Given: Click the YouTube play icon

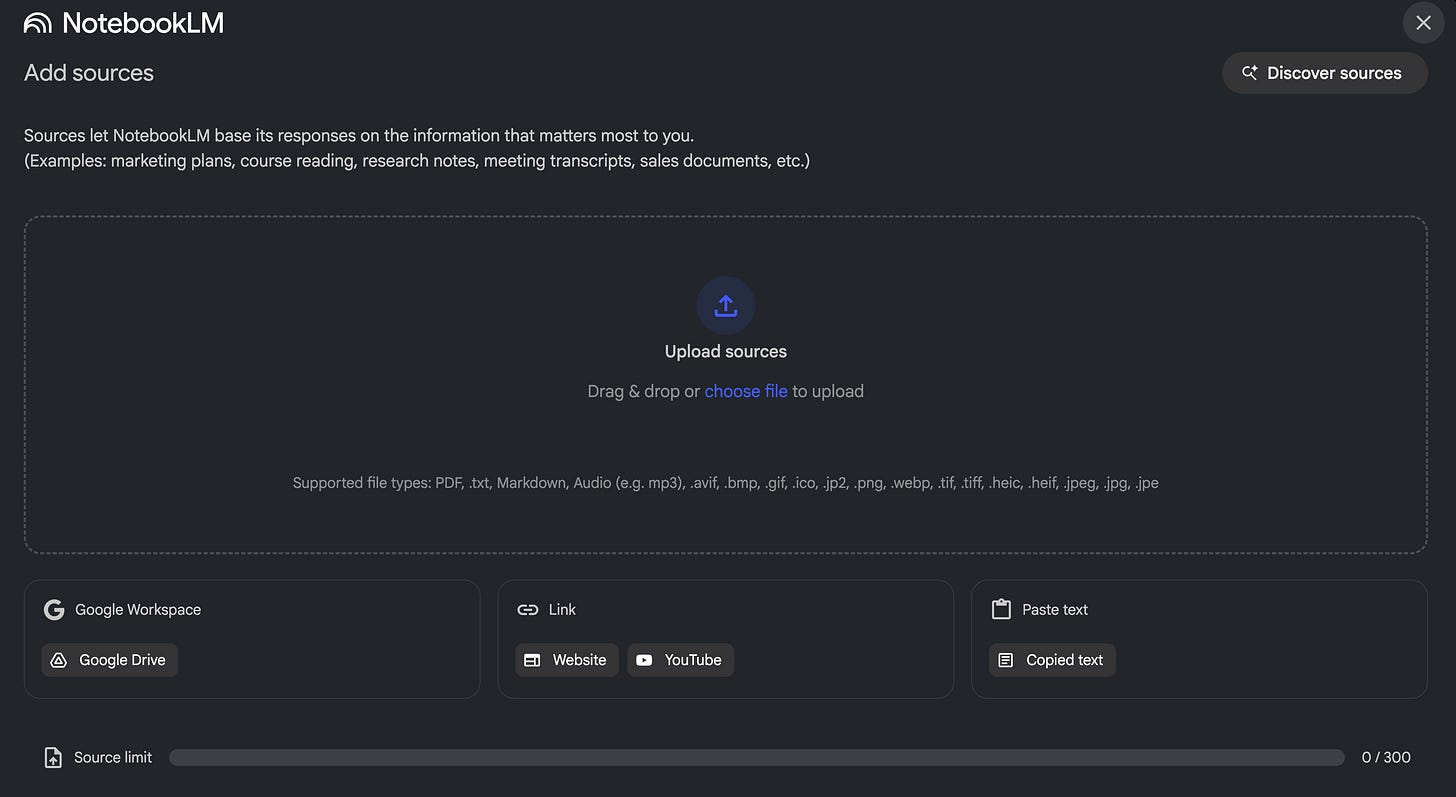Looking at the screenshot, I should 644,660.
